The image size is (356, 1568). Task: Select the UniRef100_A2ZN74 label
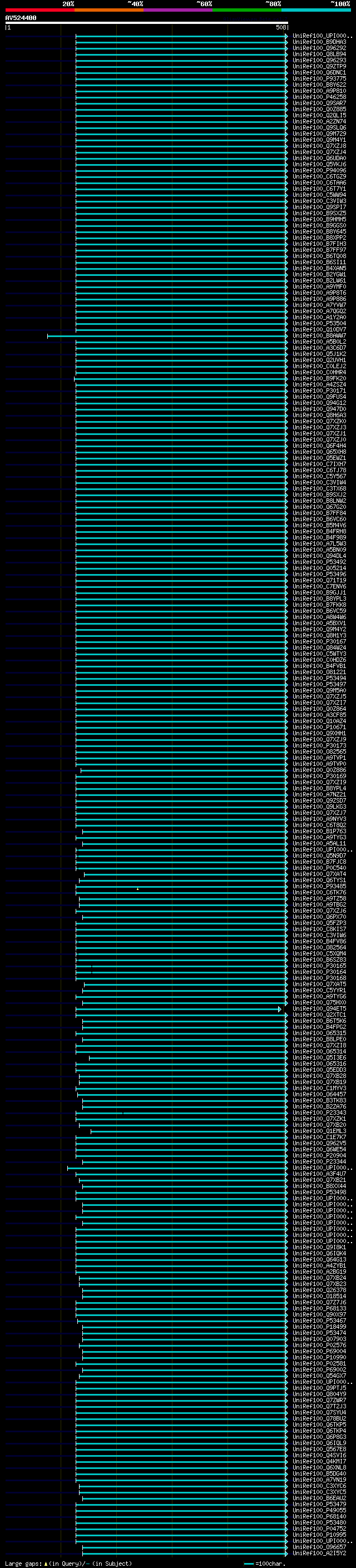click(319, 121)
